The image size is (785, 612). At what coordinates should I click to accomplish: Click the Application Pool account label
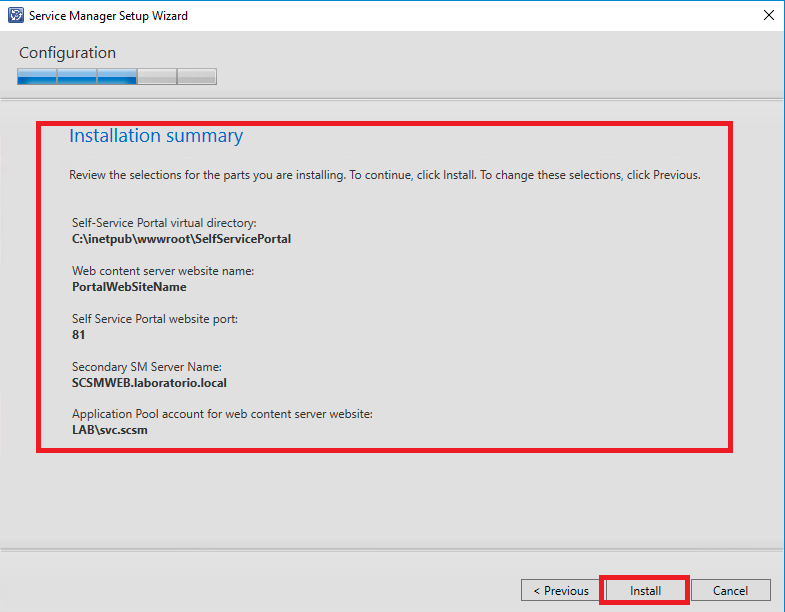[222, 414]
